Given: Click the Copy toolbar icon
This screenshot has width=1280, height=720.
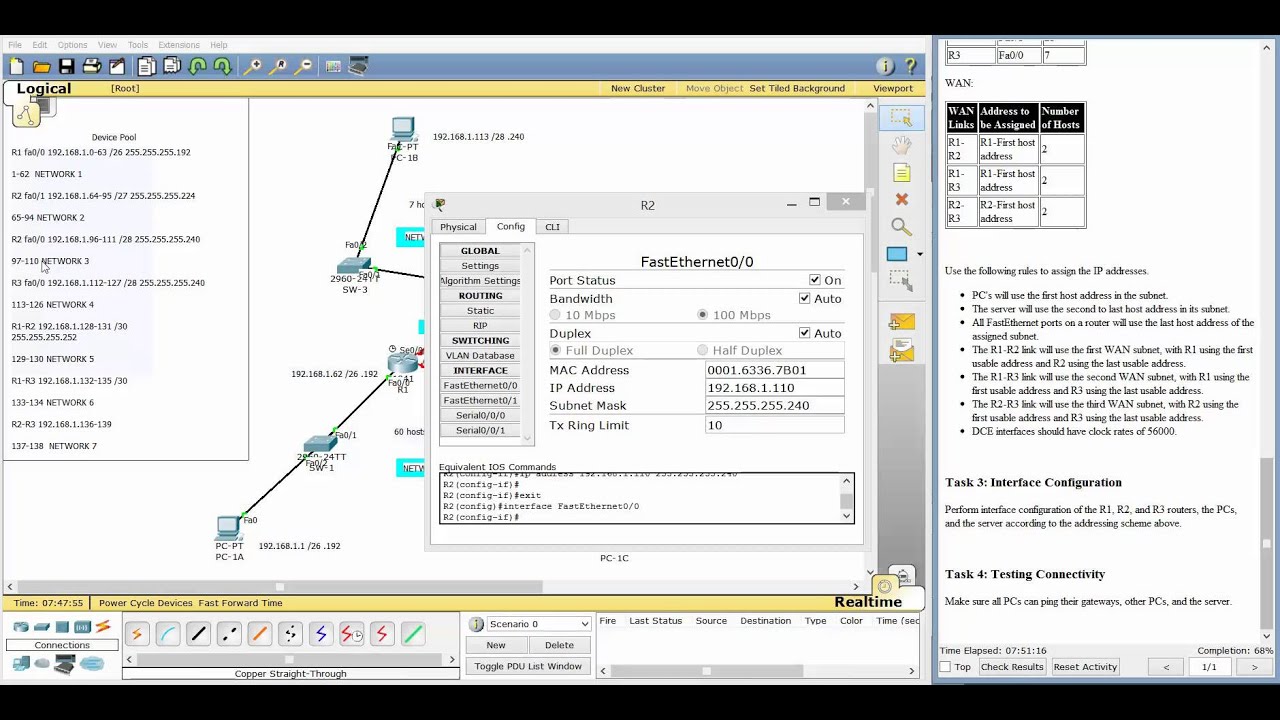Looking at the screenshot, I should pyautogui.click(x=146, y=67).
